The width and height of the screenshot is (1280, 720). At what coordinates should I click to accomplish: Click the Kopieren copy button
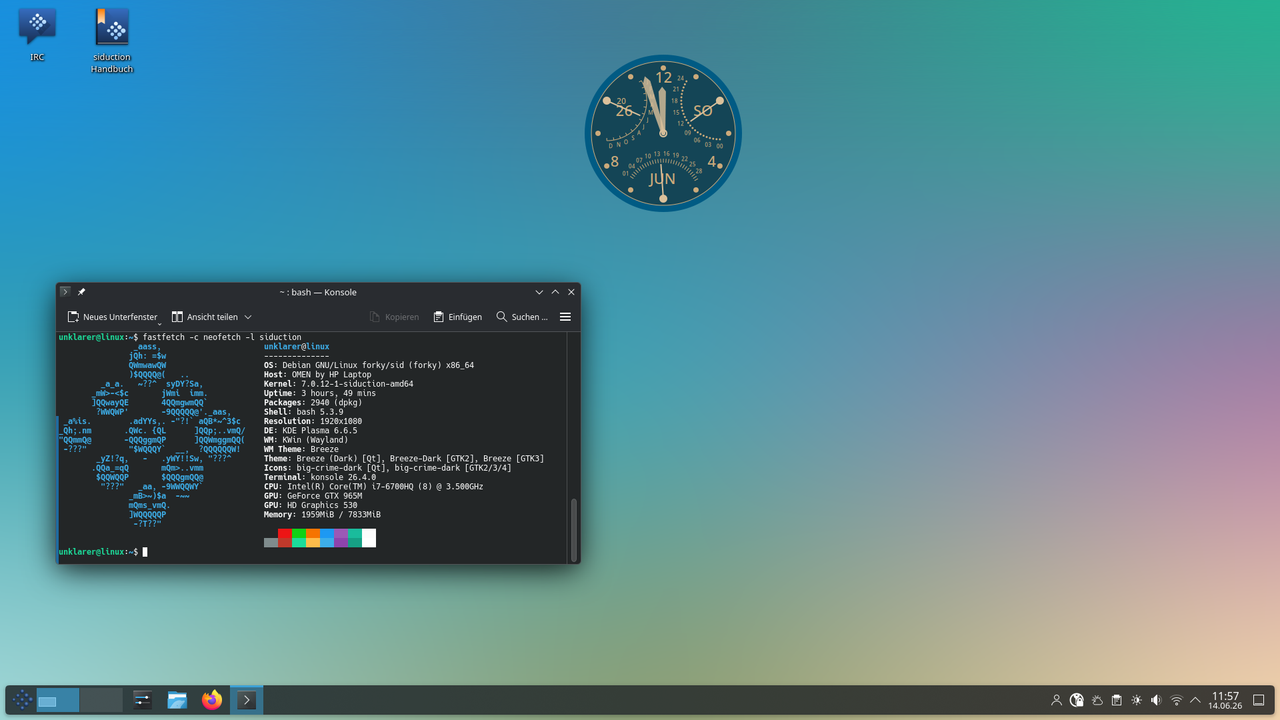394,317
